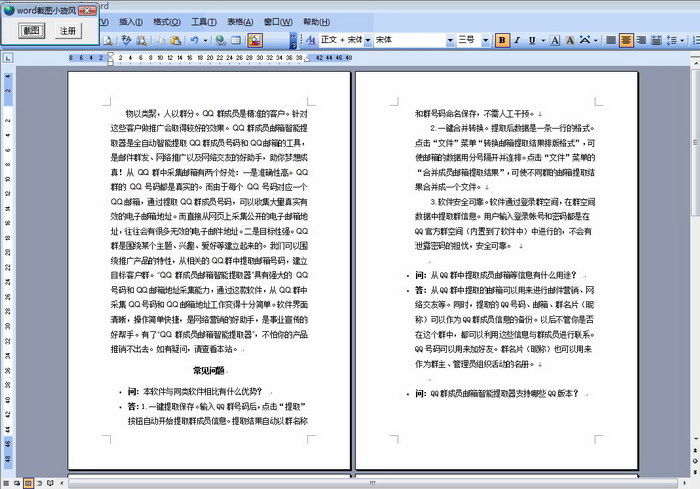This screenshot has height=489, width=700.
Task: Open the 帮助(H) menu
Action: [x=317, y=21]
